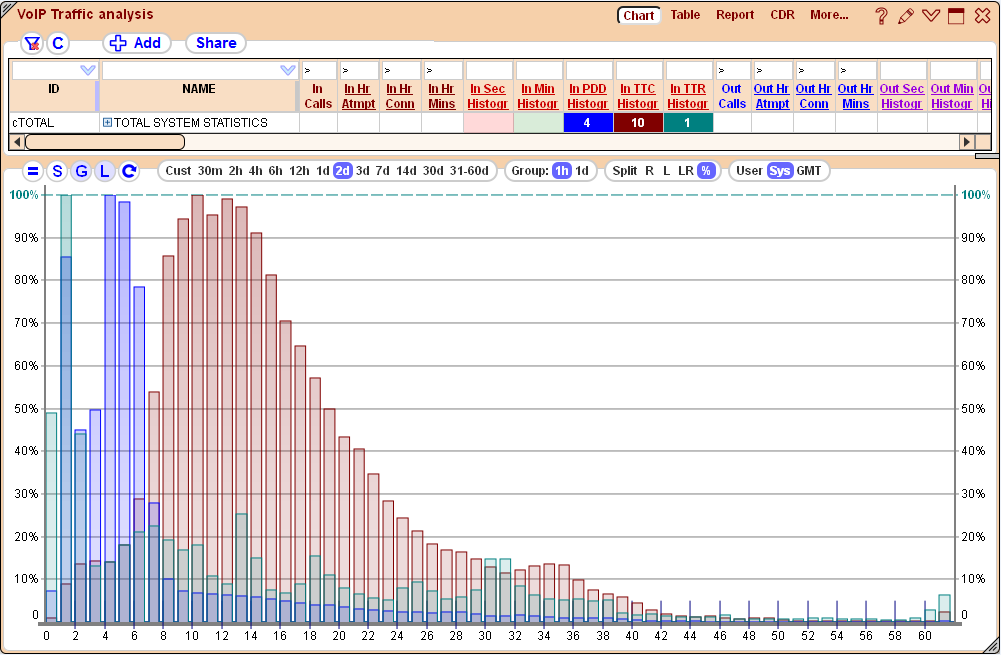
Task: Switch to the Table view
Action: pos(685,14)
